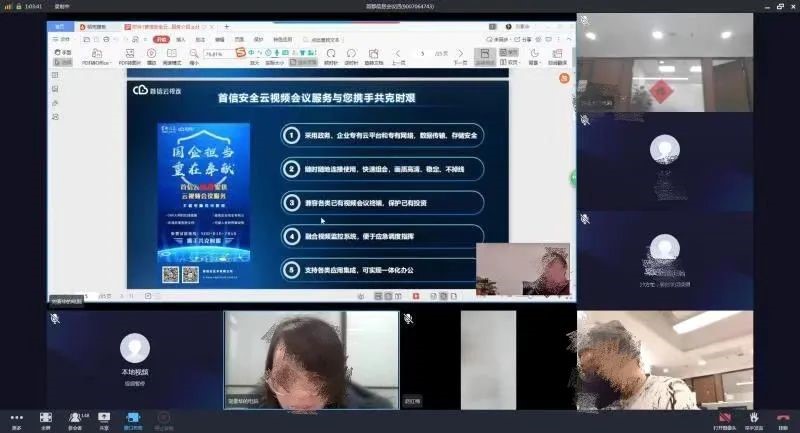
Task: Collapse the WPS ribbon with the chevron
Action: pos(569,39)
